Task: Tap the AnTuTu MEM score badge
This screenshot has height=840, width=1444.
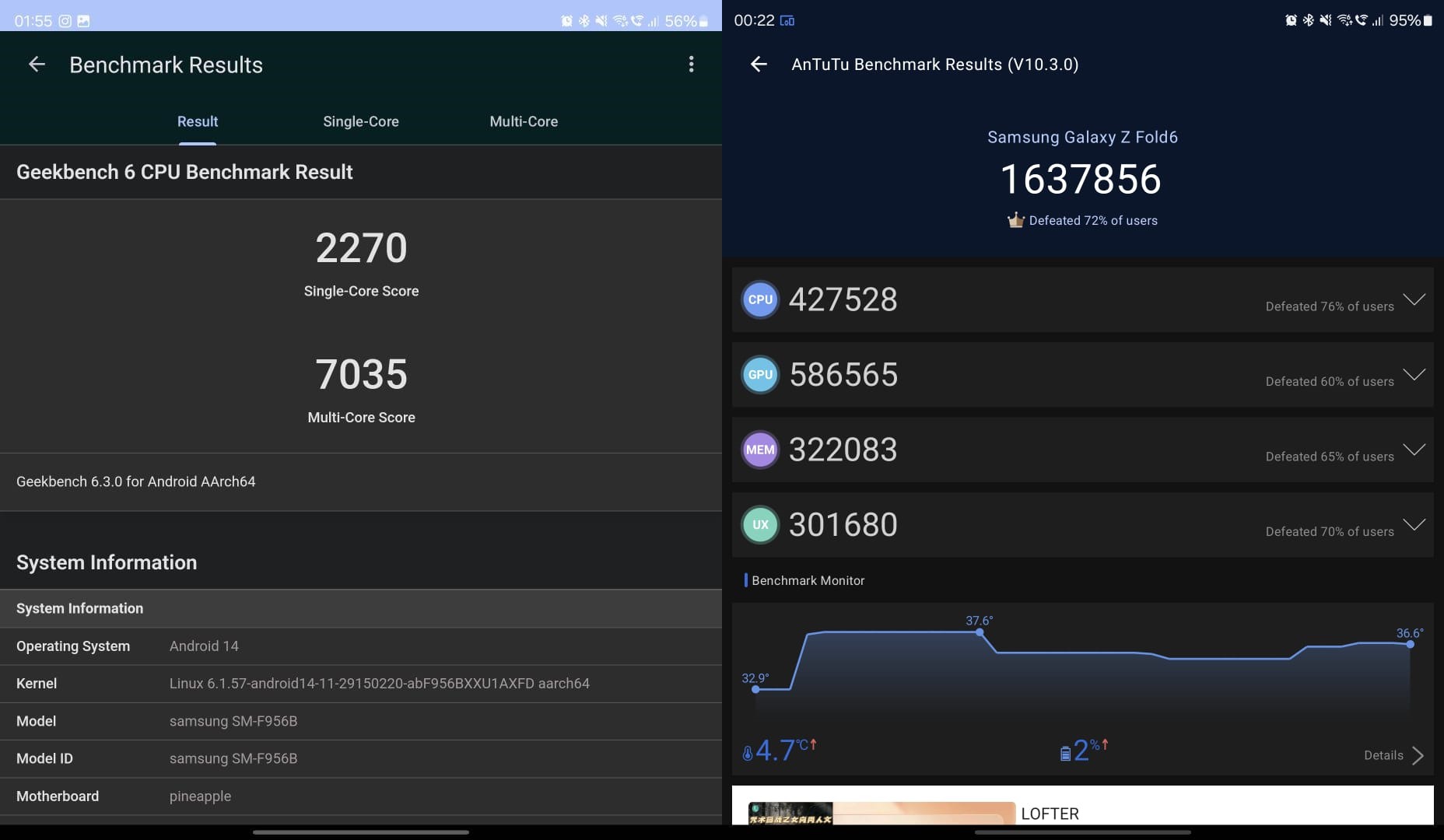Action: point(760,450)
